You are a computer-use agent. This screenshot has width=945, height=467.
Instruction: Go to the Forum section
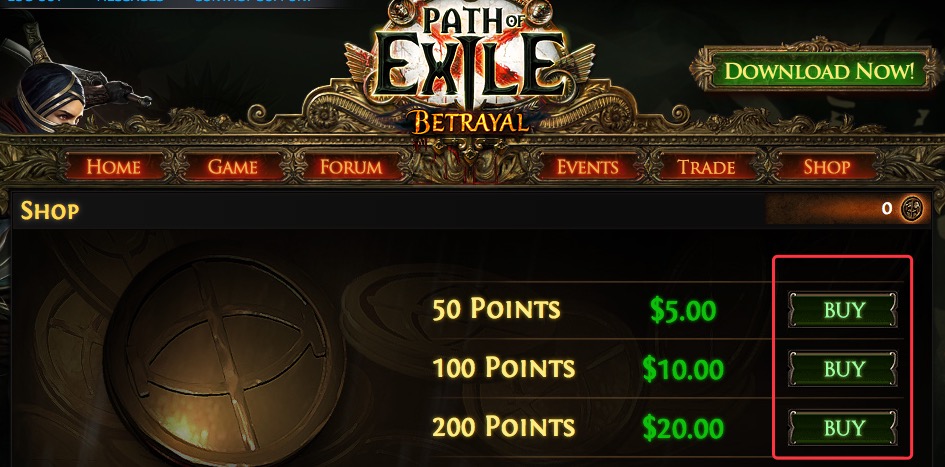(351, 167)
